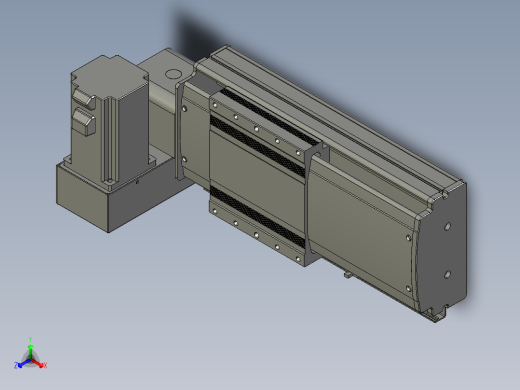Select the lower connector plug on the motor
The width and height of the screenshot is (520, 390).
click(84, 123)
